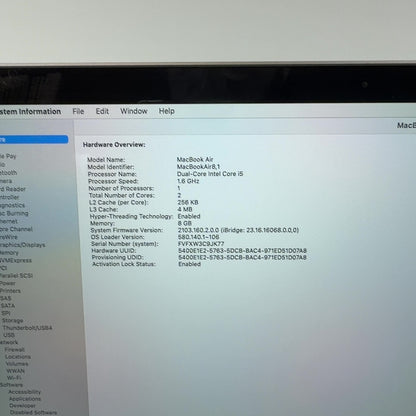
Task: Select Accessibility under Software
Action: click(25, 392)
